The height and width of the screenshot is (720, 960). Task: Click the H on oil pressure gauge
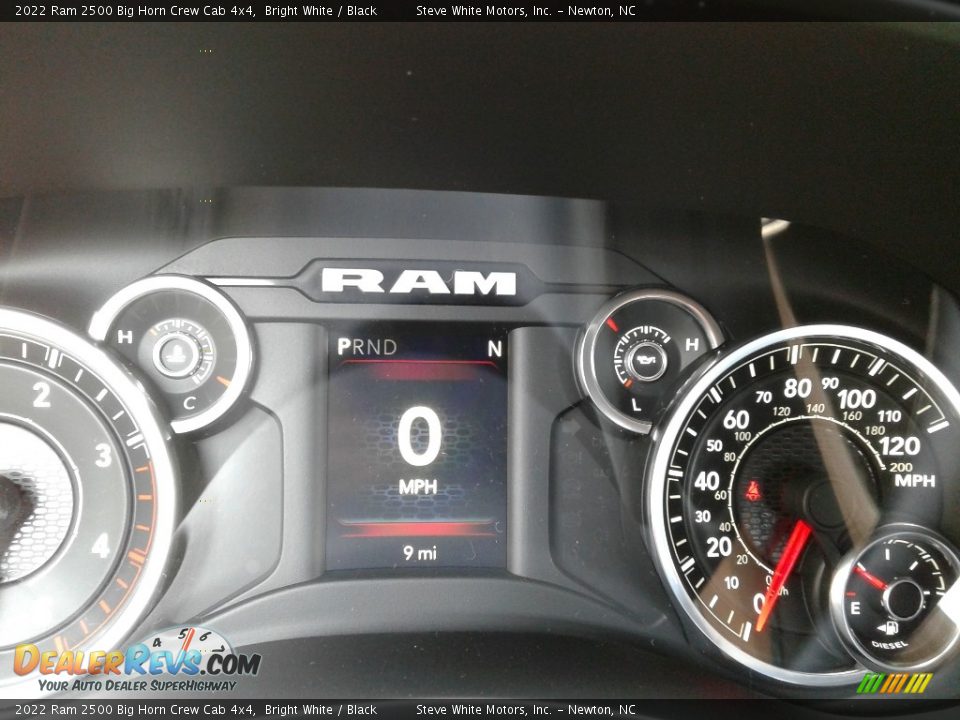click(x=692, y=344)
